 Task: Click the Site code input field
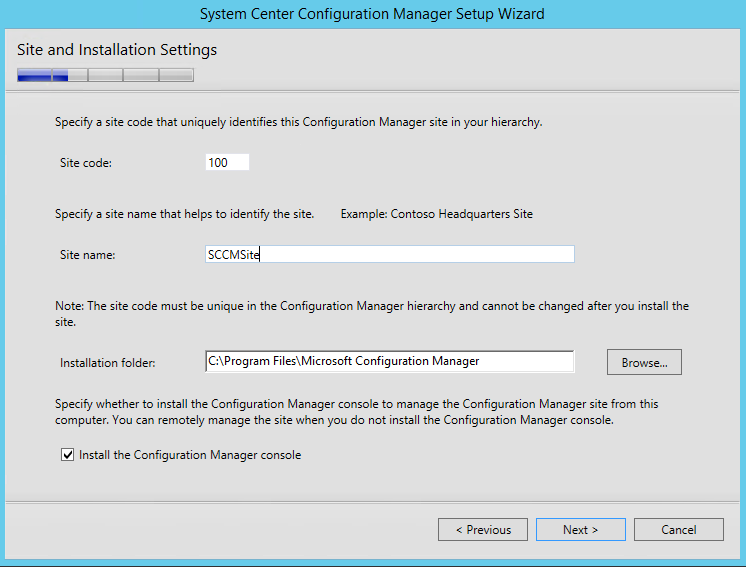point(227,162)
